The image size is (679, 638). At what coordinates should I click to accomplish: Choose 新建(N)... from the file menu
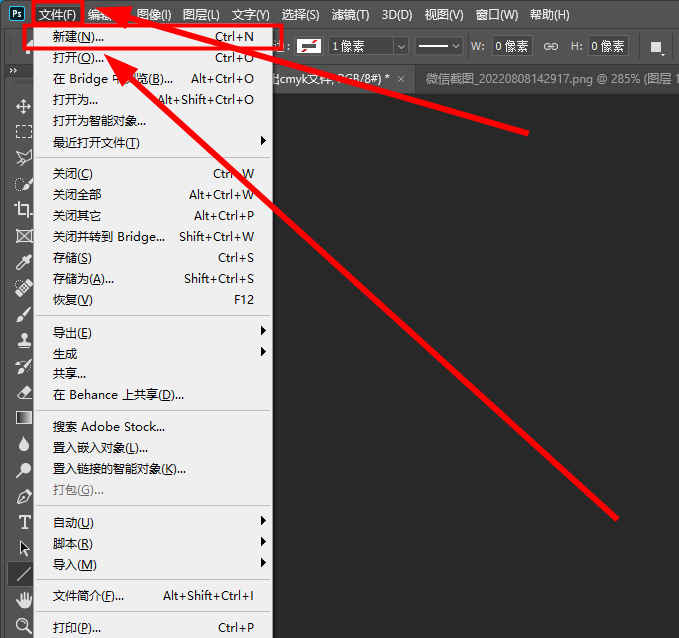[152, 37]
